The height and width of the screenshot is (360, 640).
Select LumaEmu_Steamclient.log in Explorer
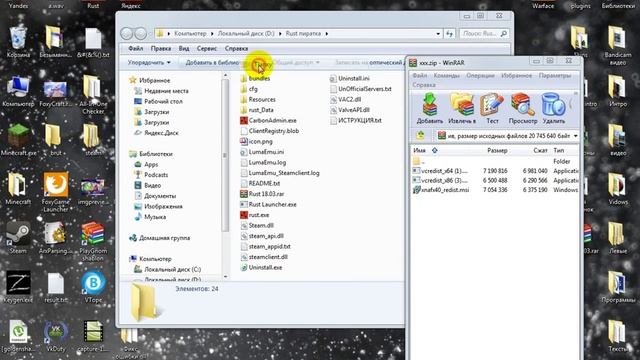click(280, 173)
